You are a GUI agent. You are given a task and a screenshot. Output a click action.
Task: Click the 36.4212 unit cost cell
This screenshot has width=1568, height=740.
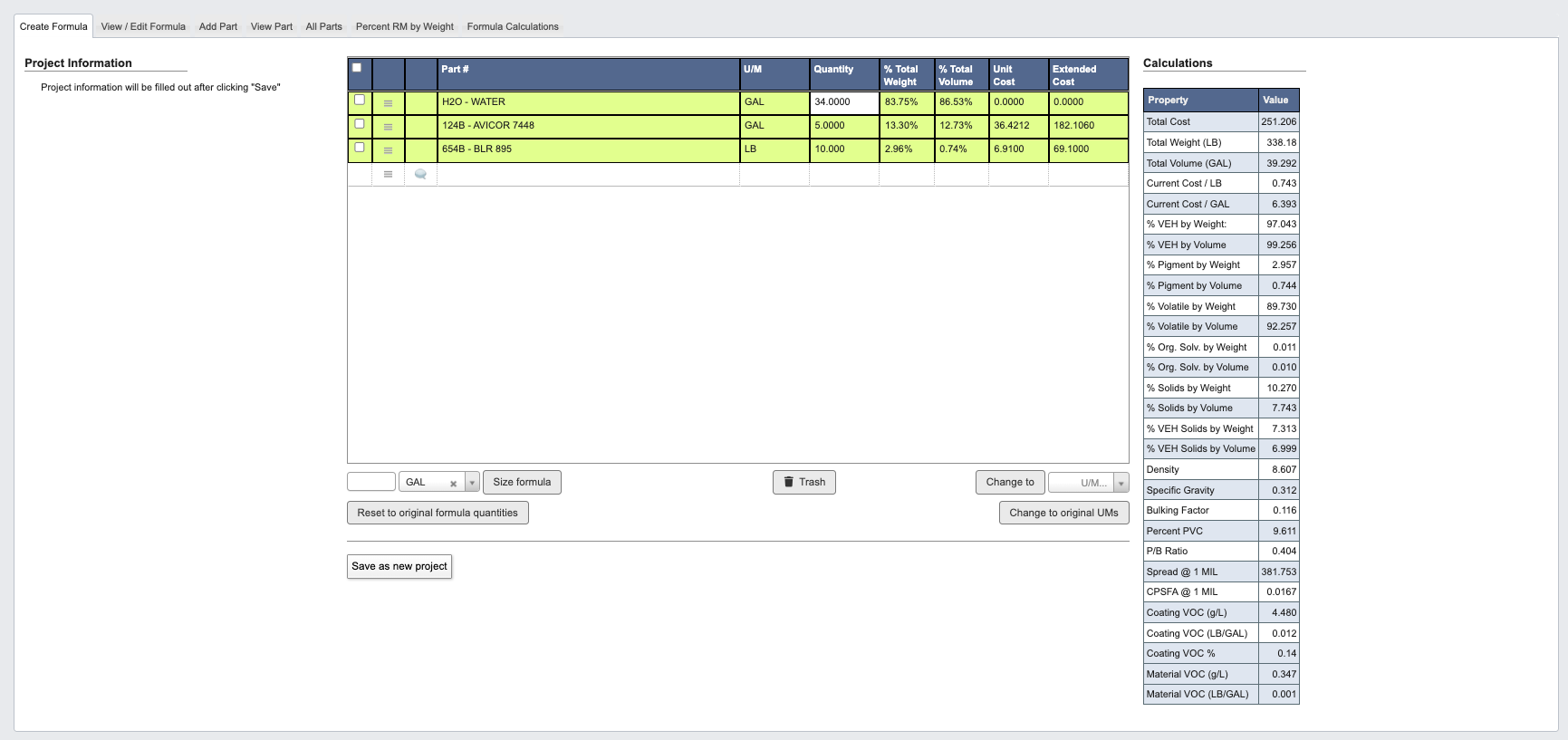[x=1018, y=126]
